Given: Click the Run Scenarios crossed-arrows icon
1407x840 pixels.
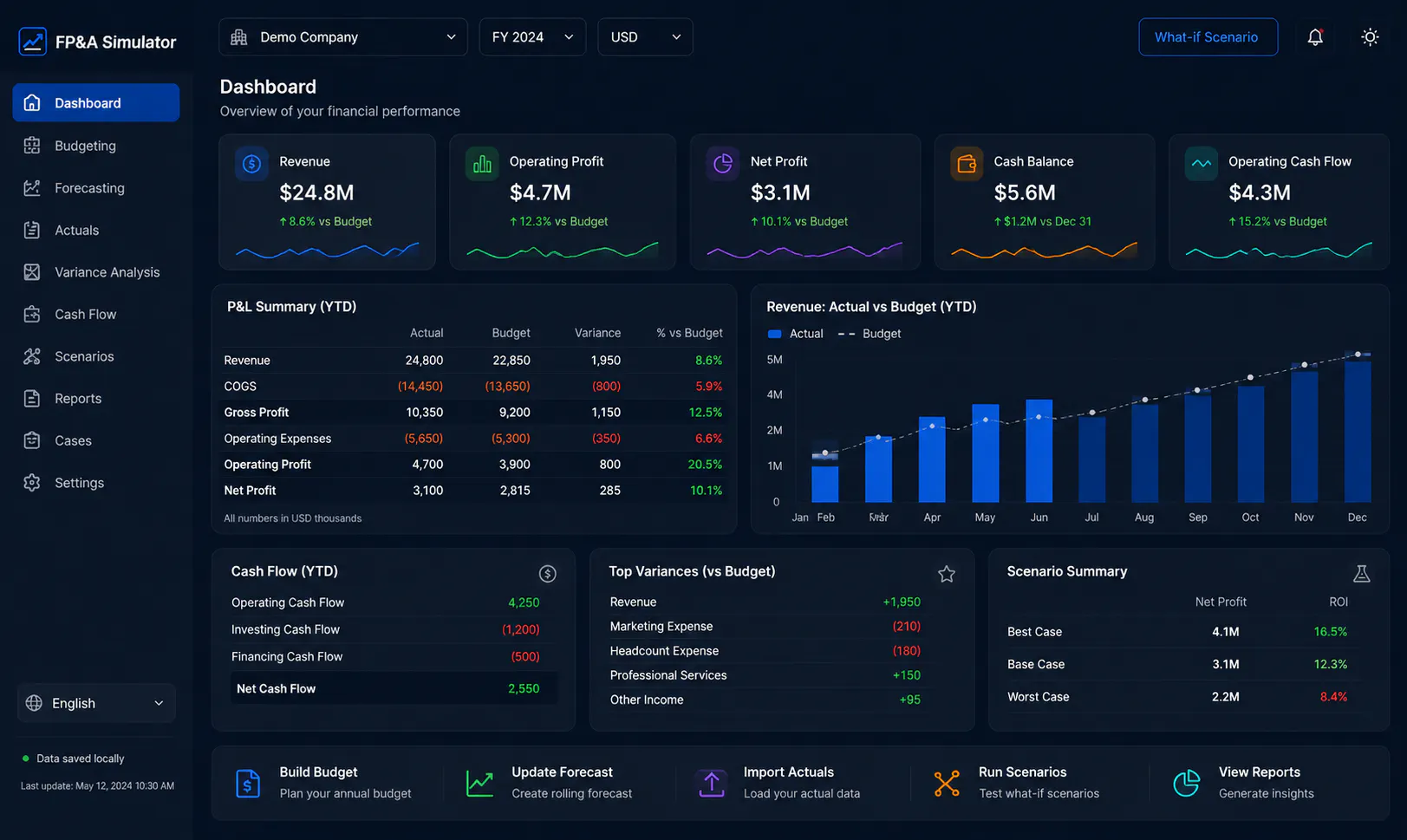Looking at the screenshot, I should [x=947, y=783].
